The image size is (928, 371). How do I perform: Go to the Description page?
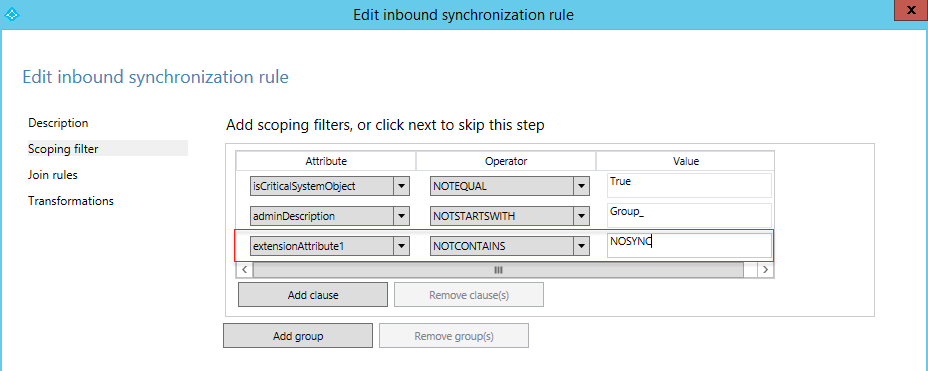(58, 123)
